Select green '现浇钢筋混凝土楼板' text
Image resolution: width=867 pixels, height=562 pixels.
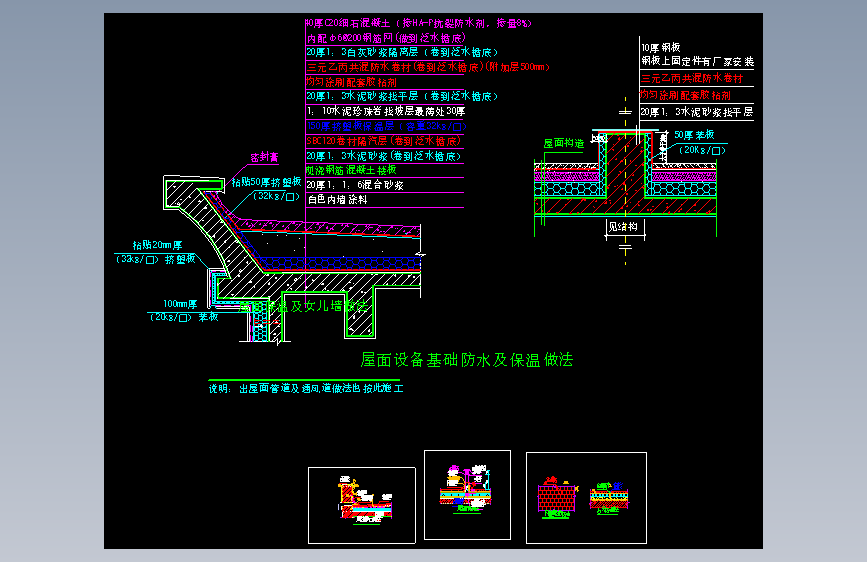pos(351,170)
